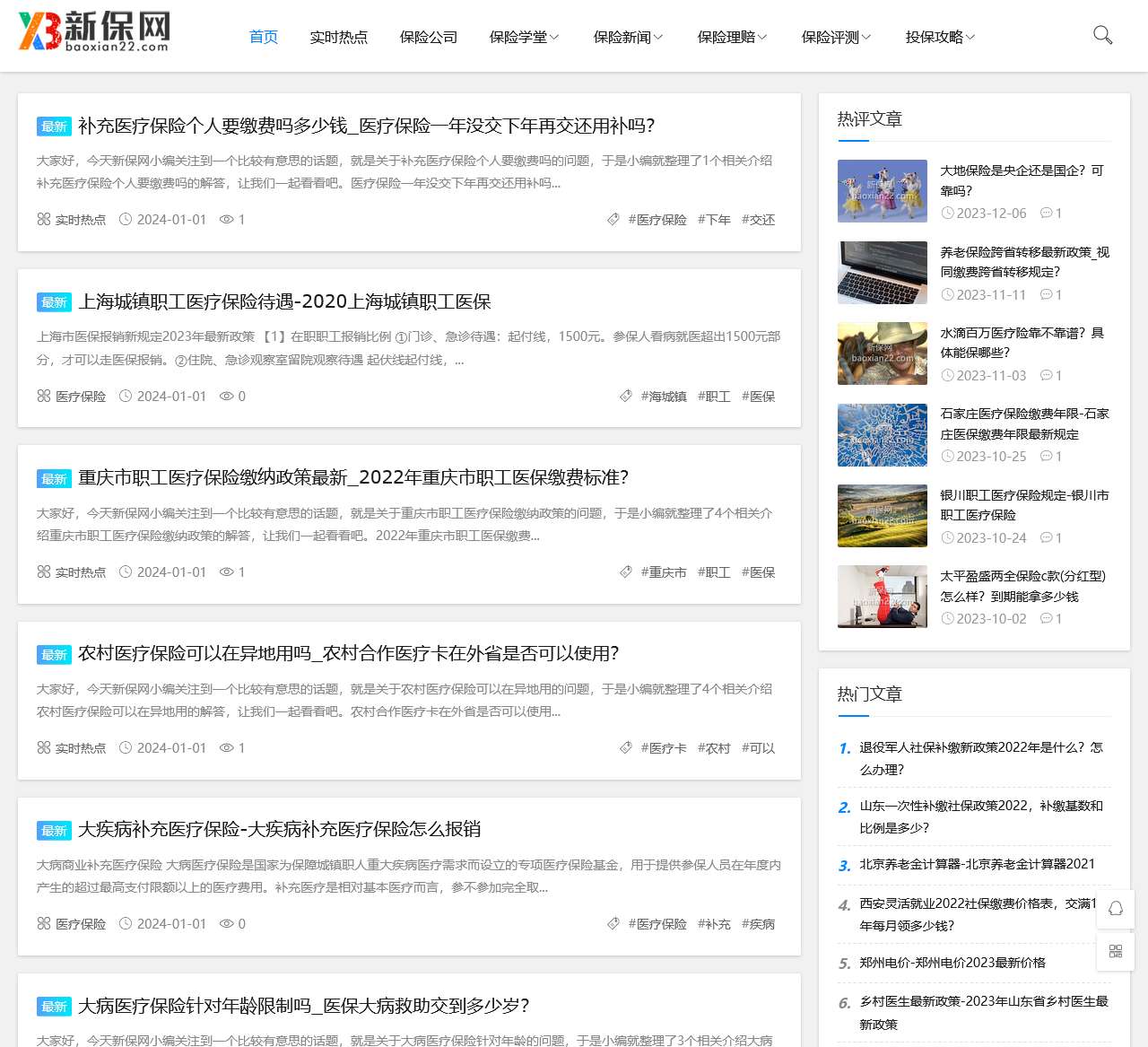Click category icon beside 实时热点 under 补充医疗保险 article

43,219
